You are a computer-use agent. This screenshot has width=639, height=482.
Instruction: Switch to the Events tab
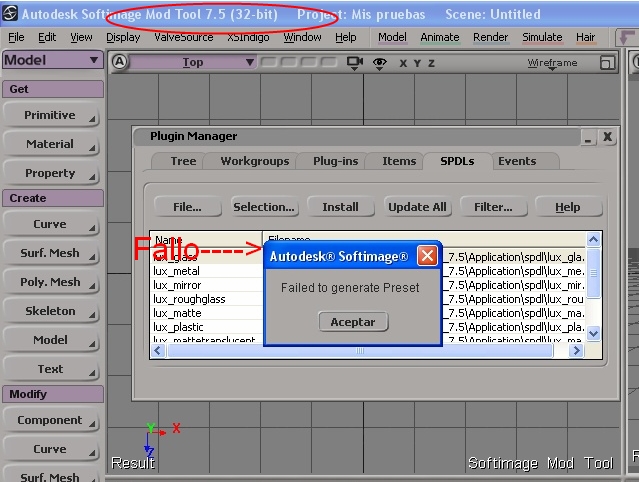(x=517, y=161)
